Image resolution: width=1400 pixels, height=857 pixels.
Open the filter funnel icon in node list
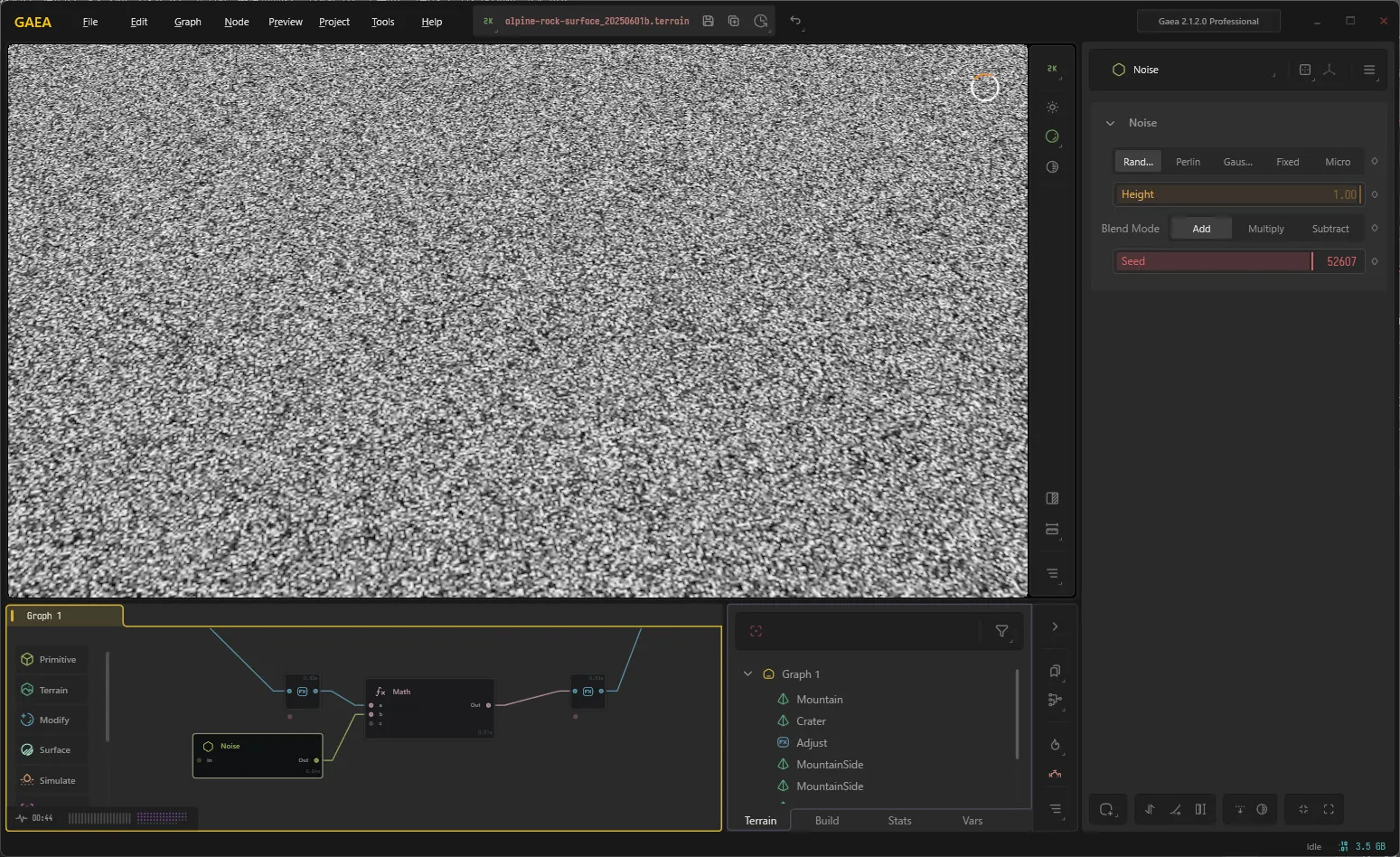(x=1002, y=631)
